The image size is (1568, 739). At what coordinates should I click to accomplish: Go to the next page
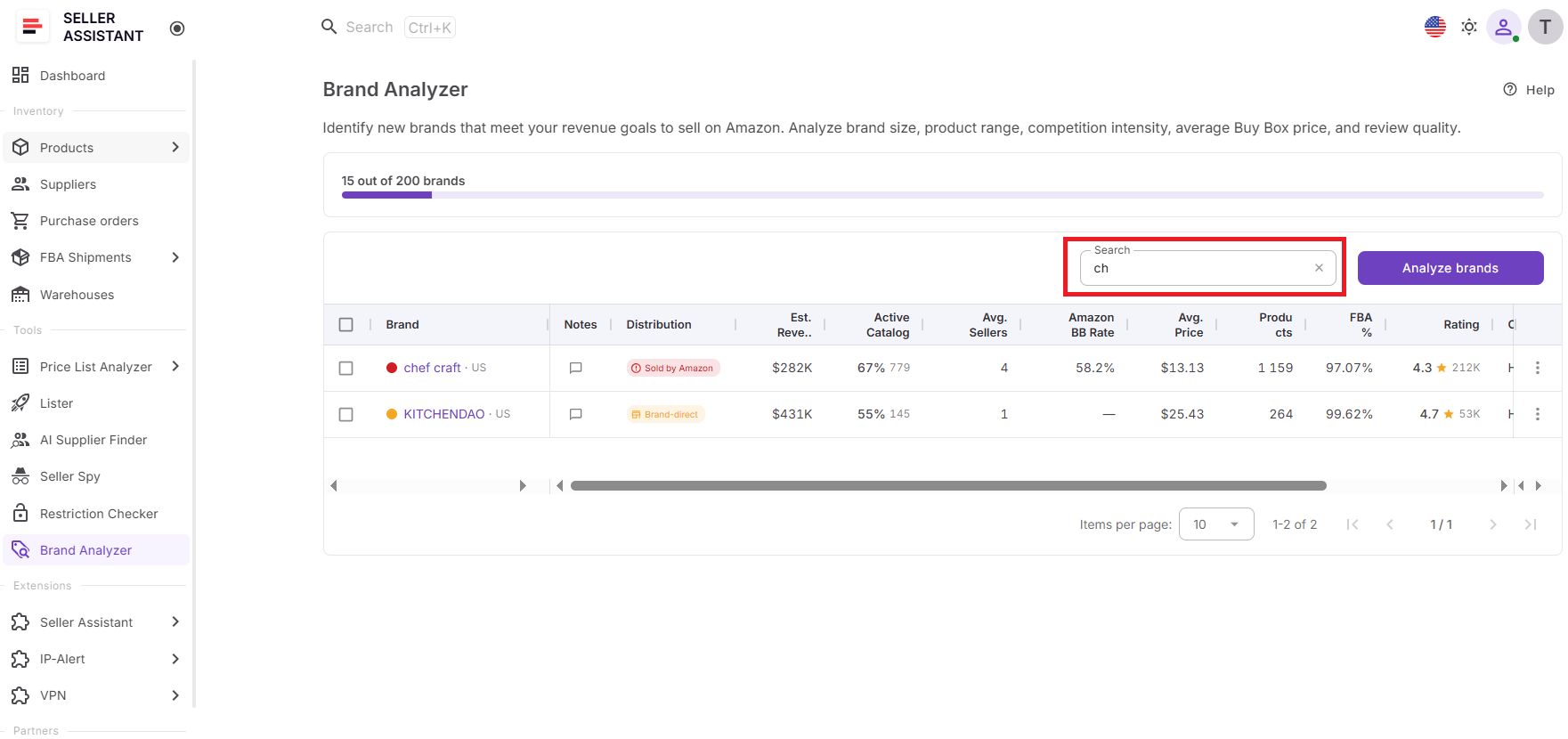[1493, 524]
